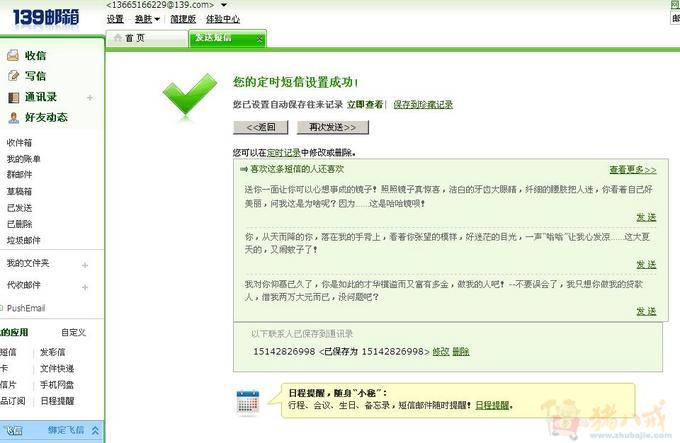680x443 pixels.
Task: Open the 定时记录 link
Action: [283, 153]
